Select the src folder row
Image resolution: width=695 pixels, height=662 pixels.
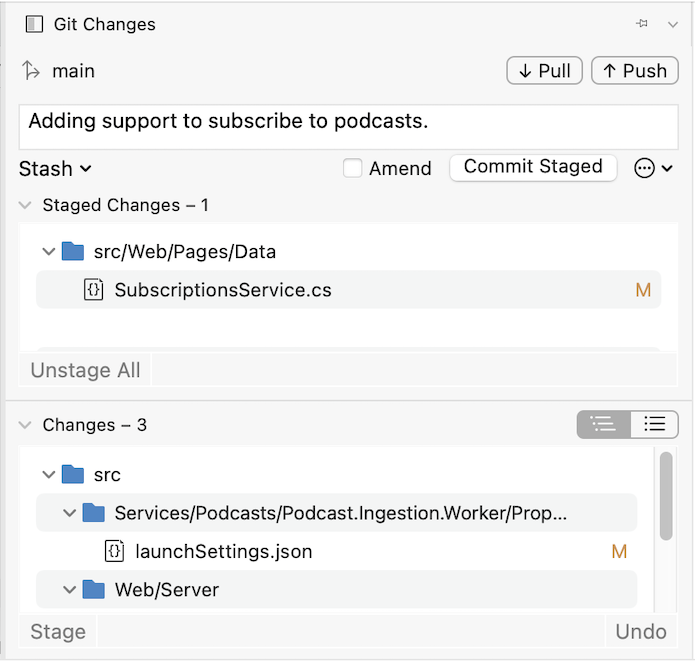pyautogui.click(x=337, y=475)
